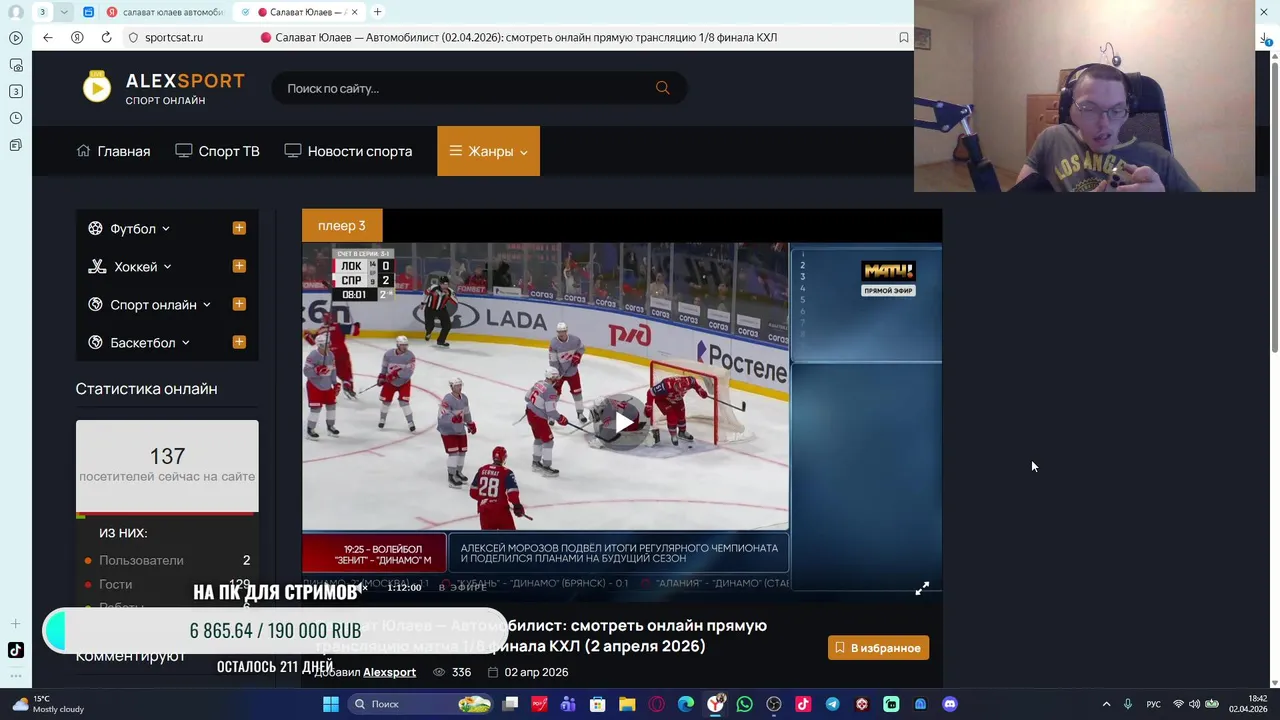Expand the Жанры dropdown menu
Screen dimensions: 1280x720
[488, 151]
